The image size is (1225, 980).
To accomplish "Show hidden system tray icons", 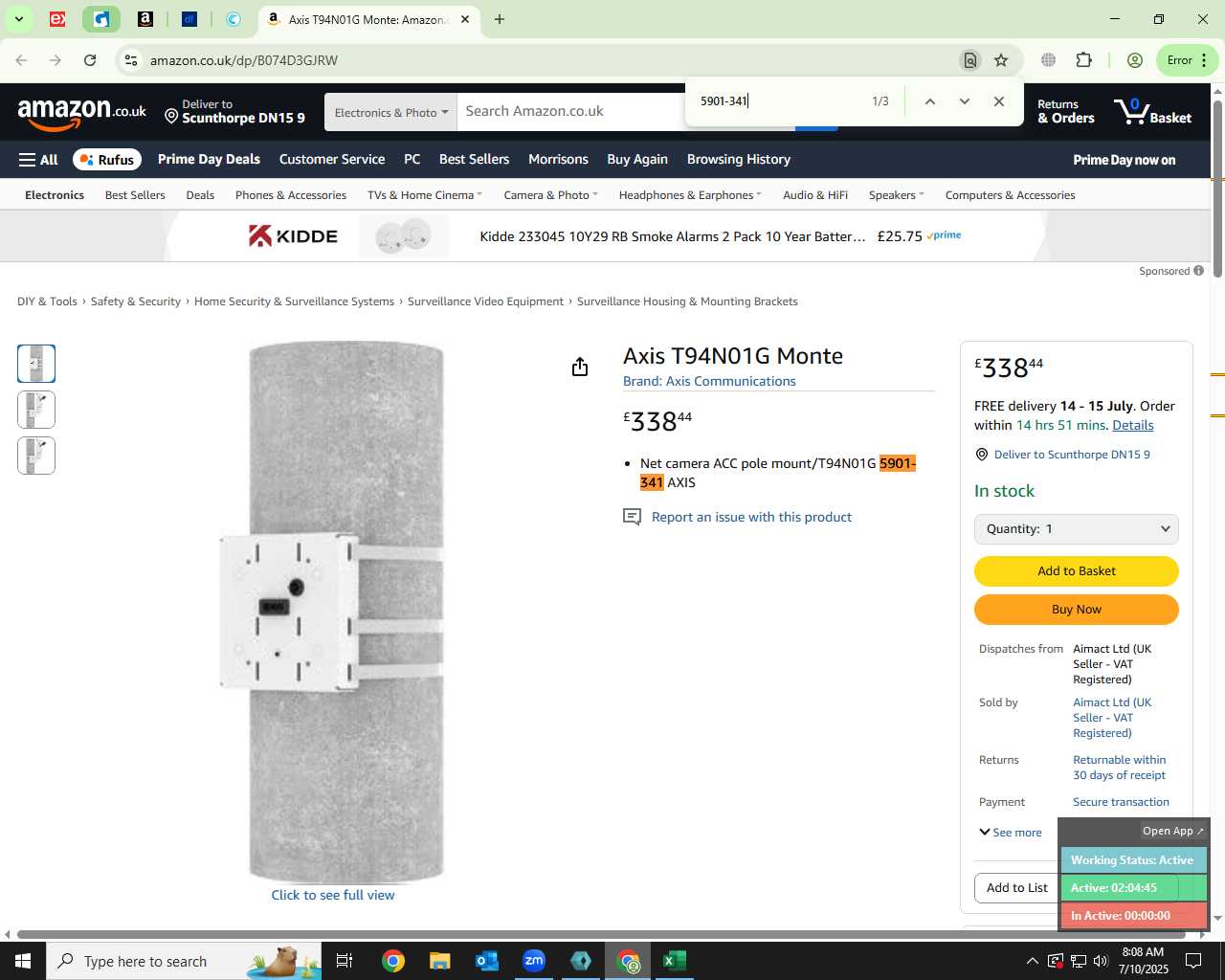I will pos(1032,961).
